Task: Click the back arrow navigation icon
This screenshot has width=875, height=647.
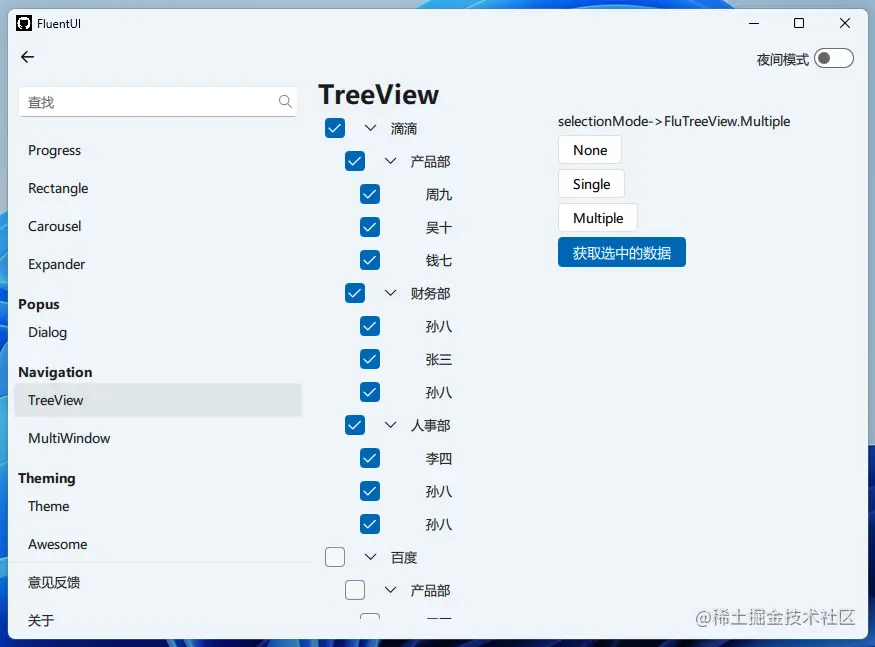Action: pyautogui.click(x=27, y=57)
